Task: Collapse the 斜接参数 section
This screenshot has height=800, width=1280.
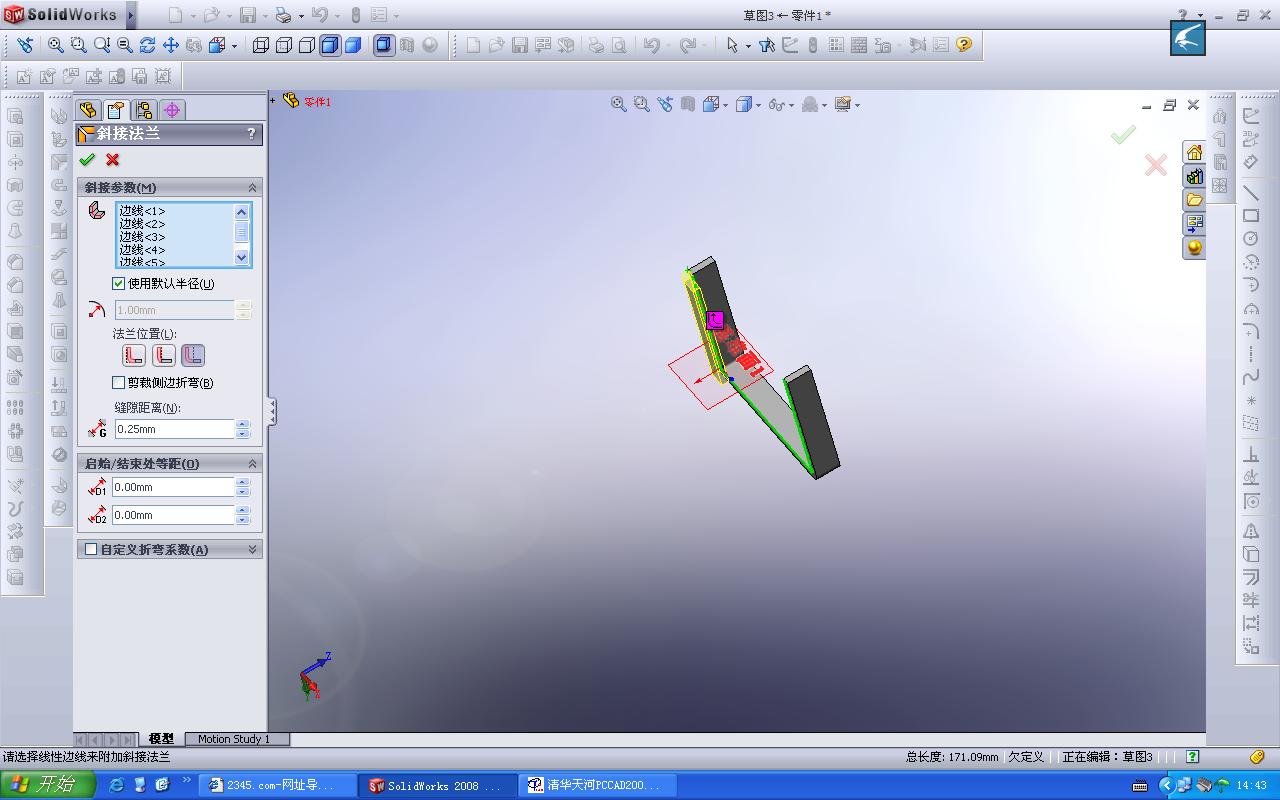Action: [252, 187]
